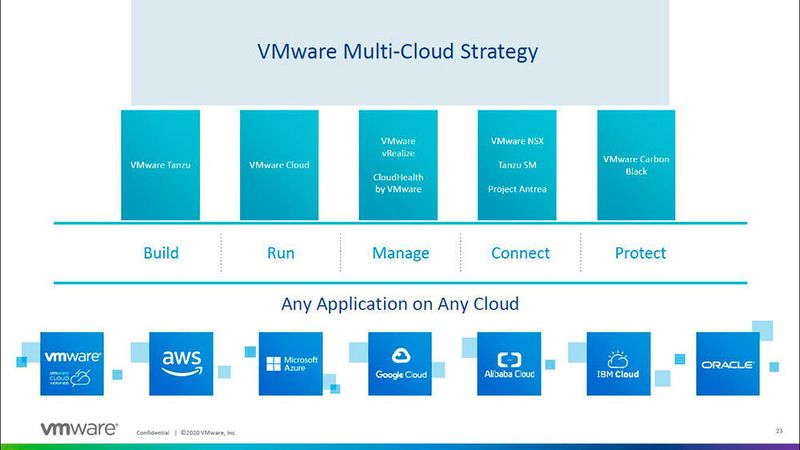Click the Any Application on Any Cloud heading
800x450 pixels.
(400, 304)
